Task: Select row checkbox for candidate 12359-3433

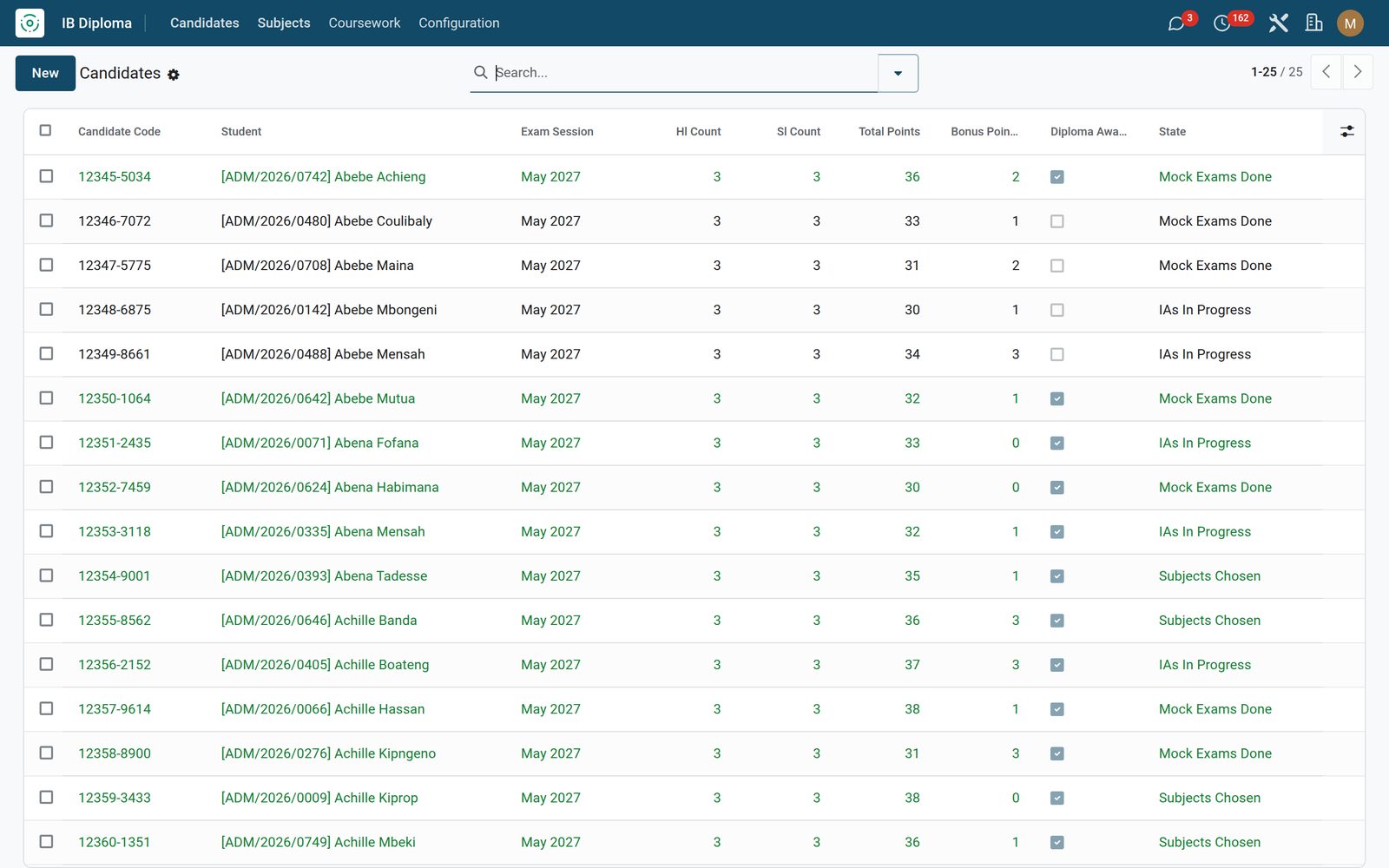Action: (x=46, y=797)
